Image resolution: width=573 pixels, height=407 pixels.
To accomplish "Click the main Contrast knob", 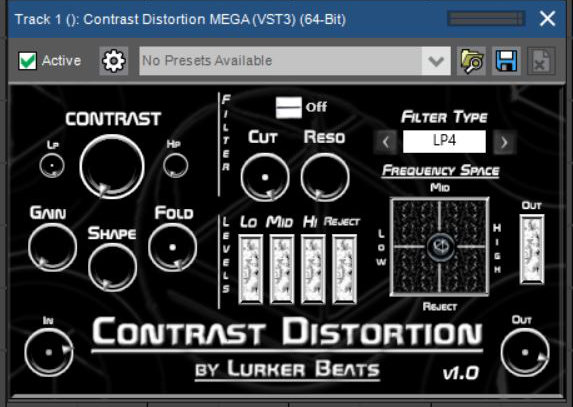I will 112,166.
